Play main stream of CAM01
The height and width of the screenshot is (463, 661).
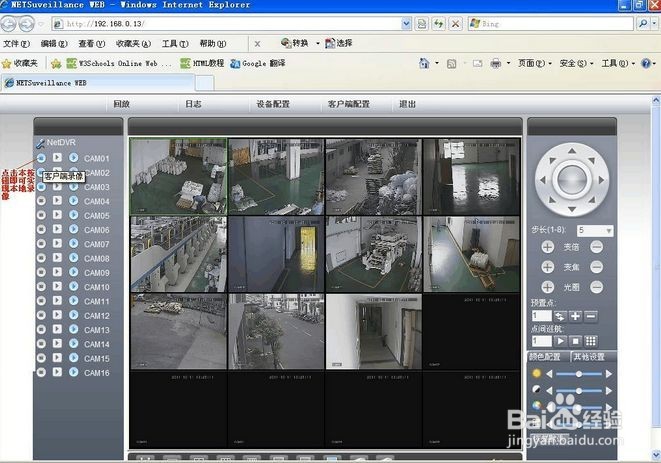57,158
